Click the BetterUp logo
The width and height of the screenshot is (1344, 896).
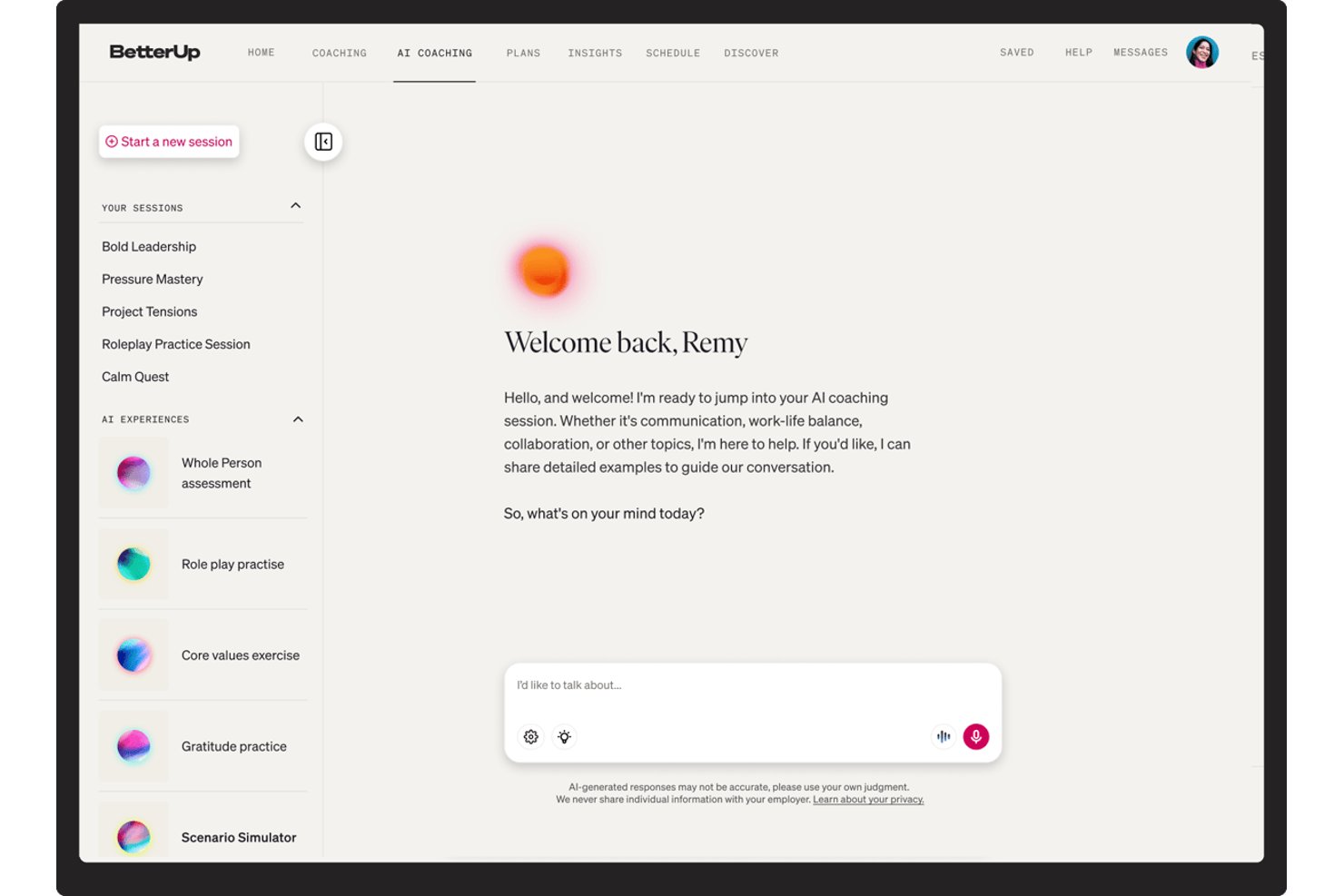click(154, 53)
